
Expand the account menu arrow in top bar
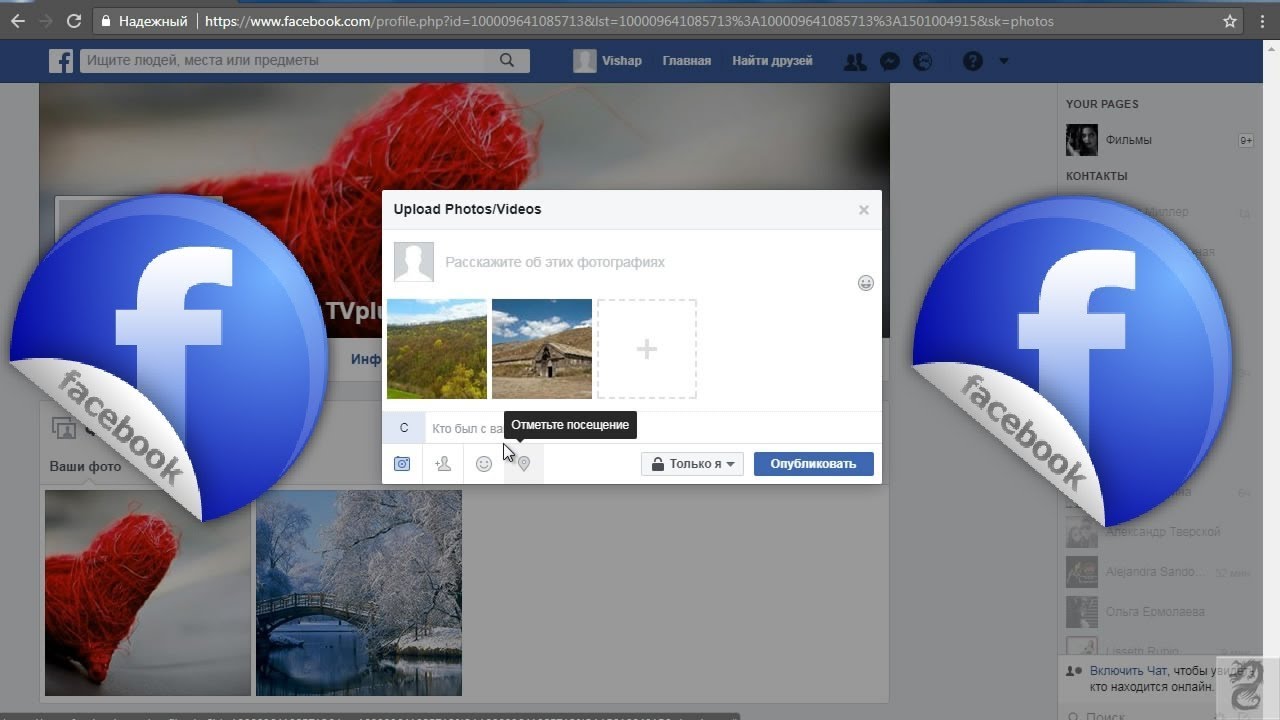[1004, 61]
